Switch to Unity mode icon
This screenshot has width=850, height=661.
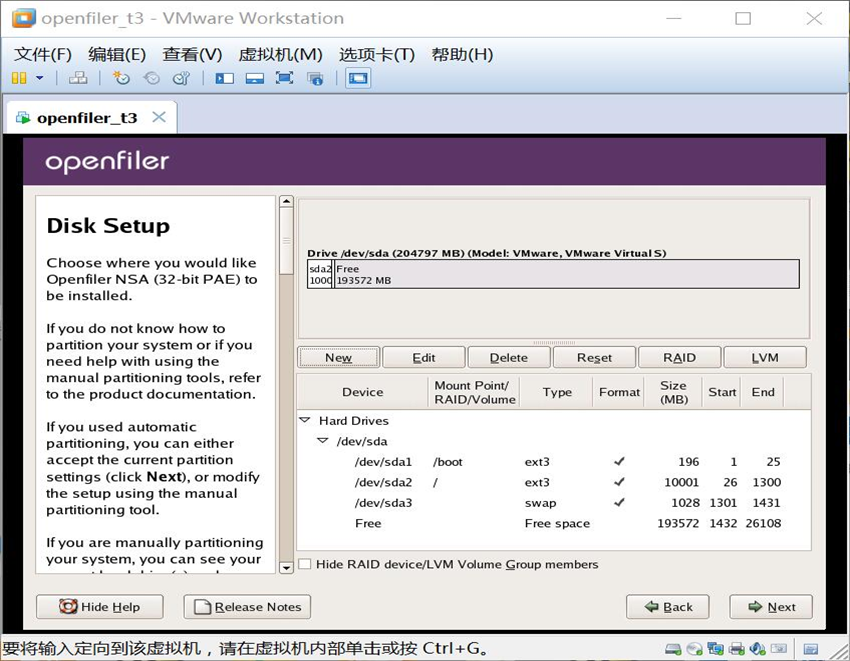click(315, 79)
